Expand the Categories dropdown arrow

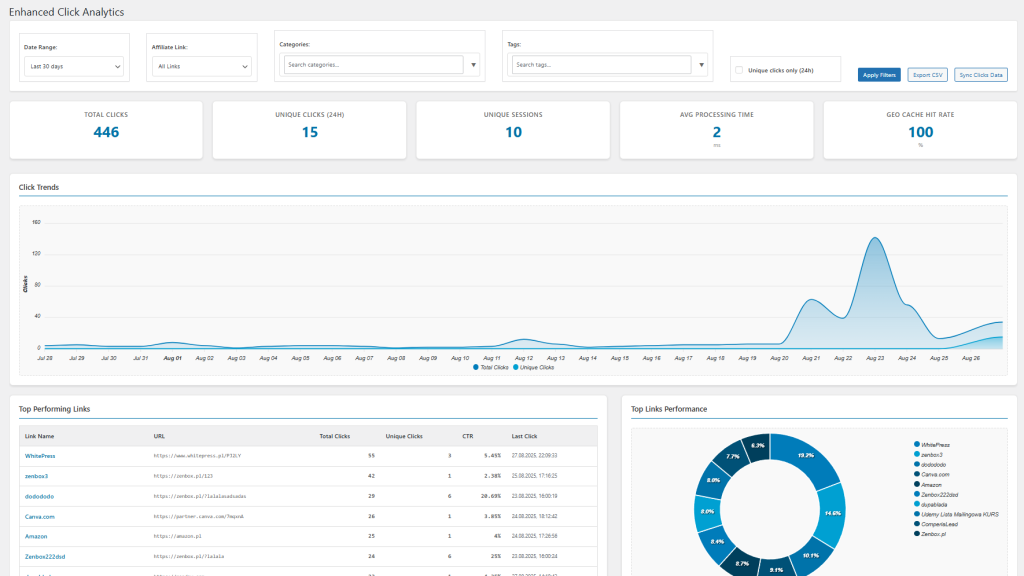[473, 65]
